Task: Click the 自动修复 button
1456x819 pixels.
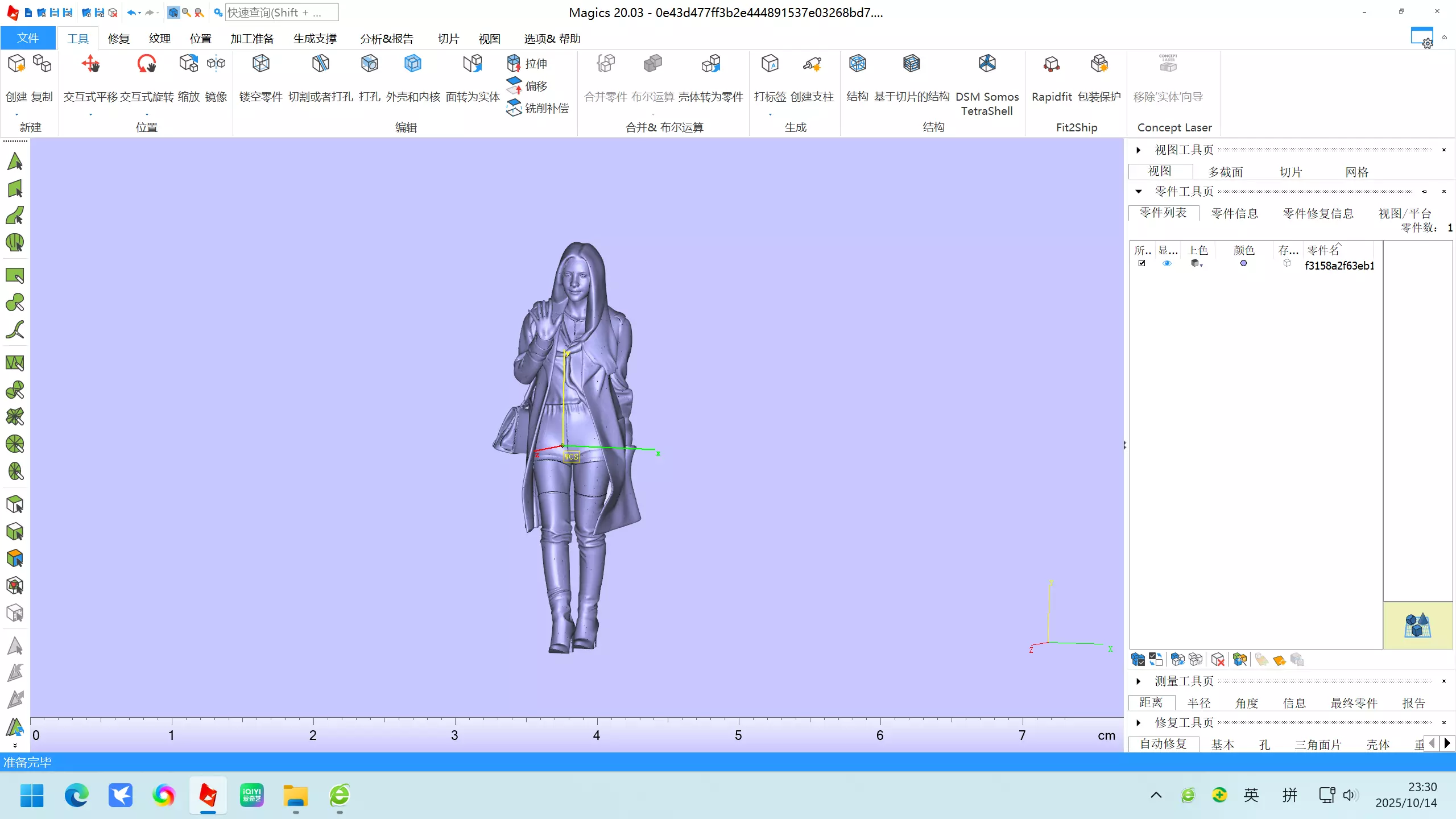Action: 1163,744
